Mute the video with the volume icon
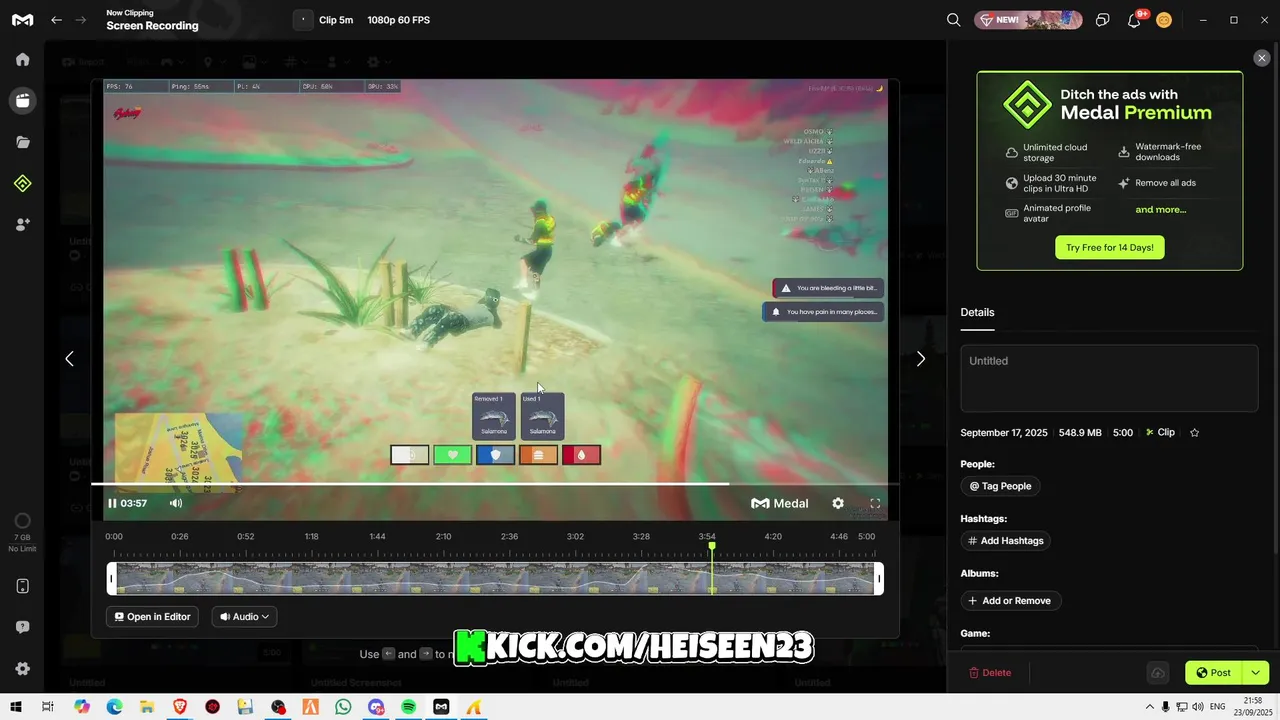Viewport: 1280px width, 720px height. 176,503
